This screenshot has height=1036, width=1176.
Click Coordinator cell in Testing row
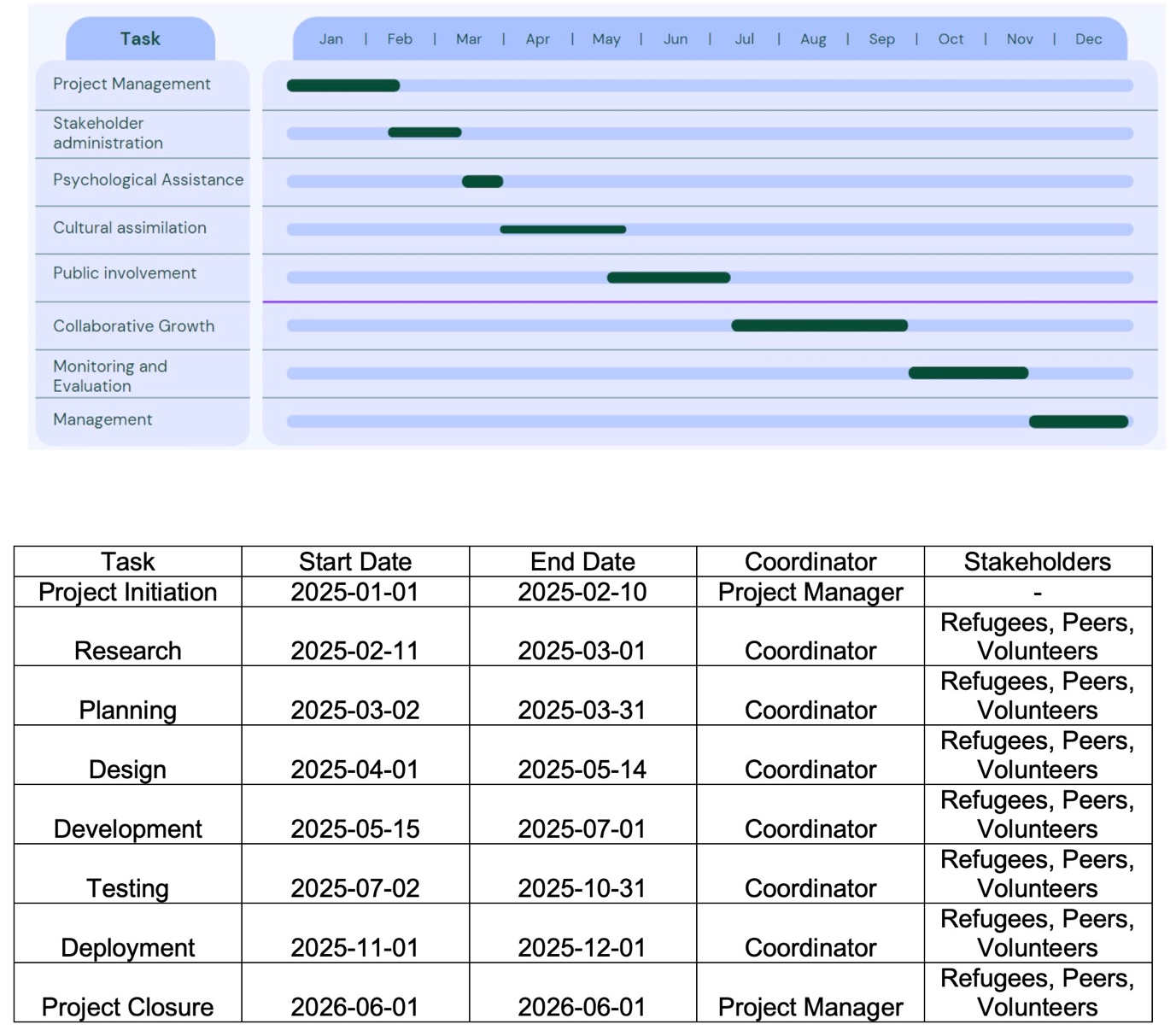point(810,874)
